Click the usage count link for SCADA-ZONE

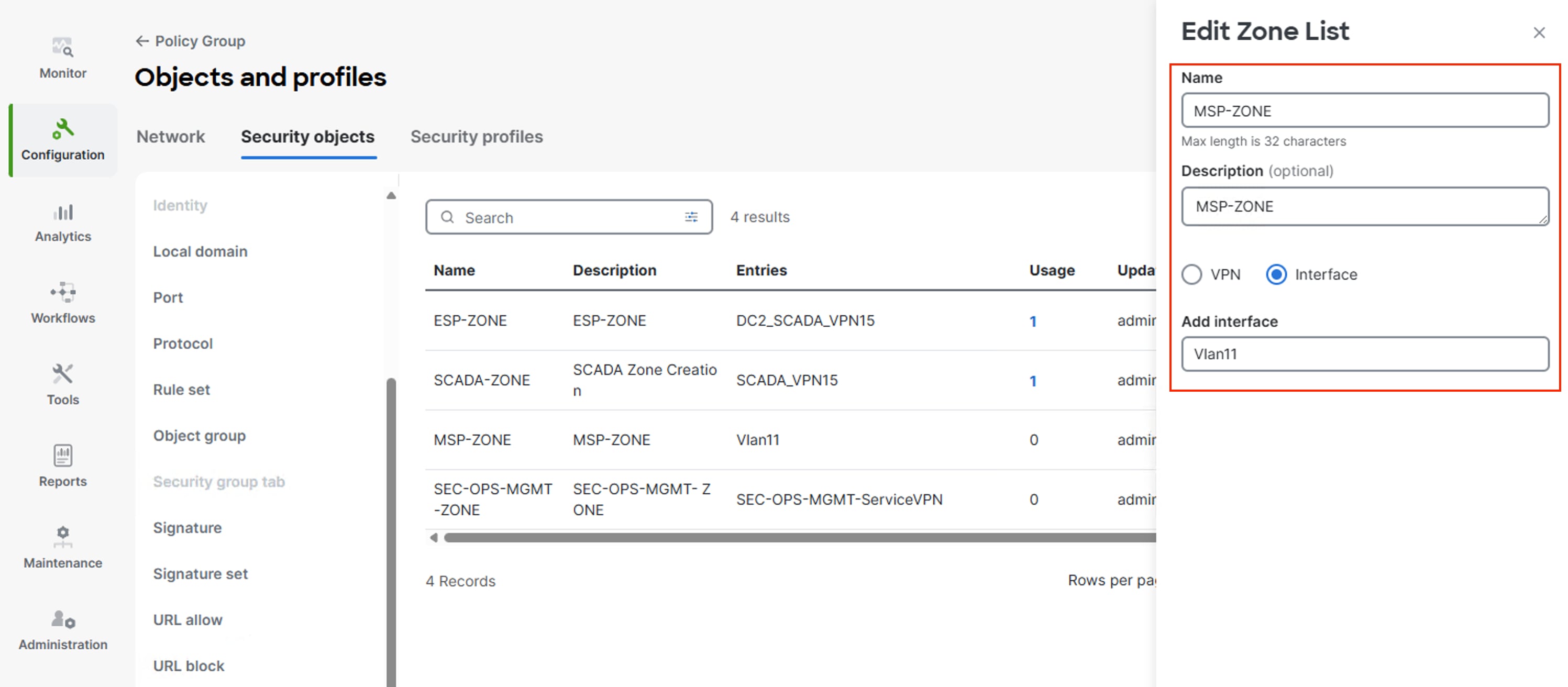click(1033, 381)
